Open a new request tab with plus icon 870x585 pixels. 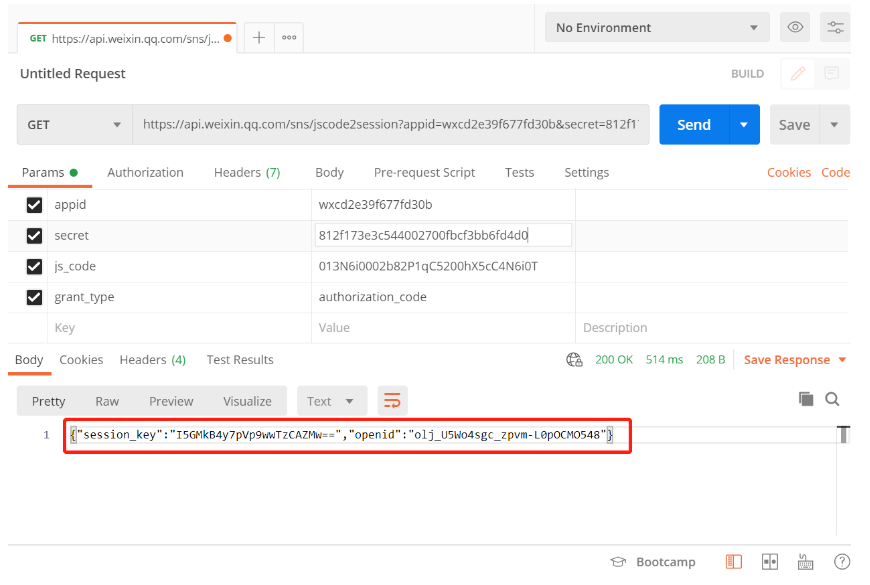pos(259,38)
